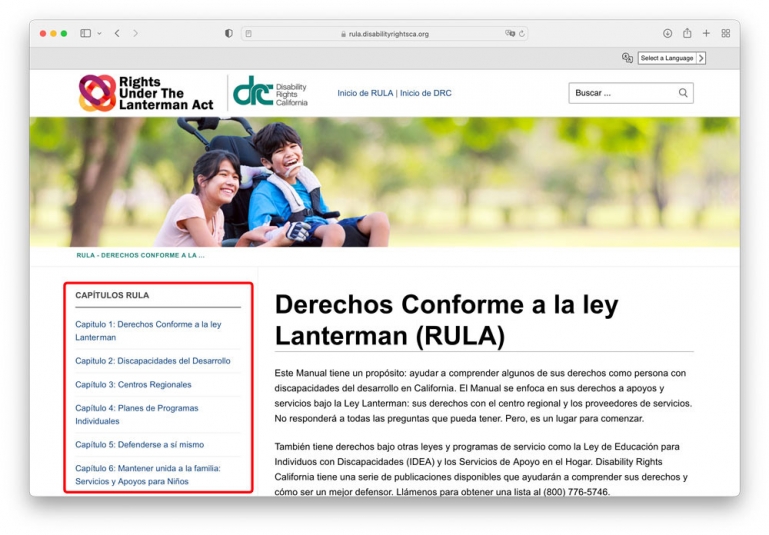Select the rula.disabilityrightsca.org address bar
Image resolution: width=769 pixels, height=535 pixels.
pyautogui.click(x=384, y=34)
